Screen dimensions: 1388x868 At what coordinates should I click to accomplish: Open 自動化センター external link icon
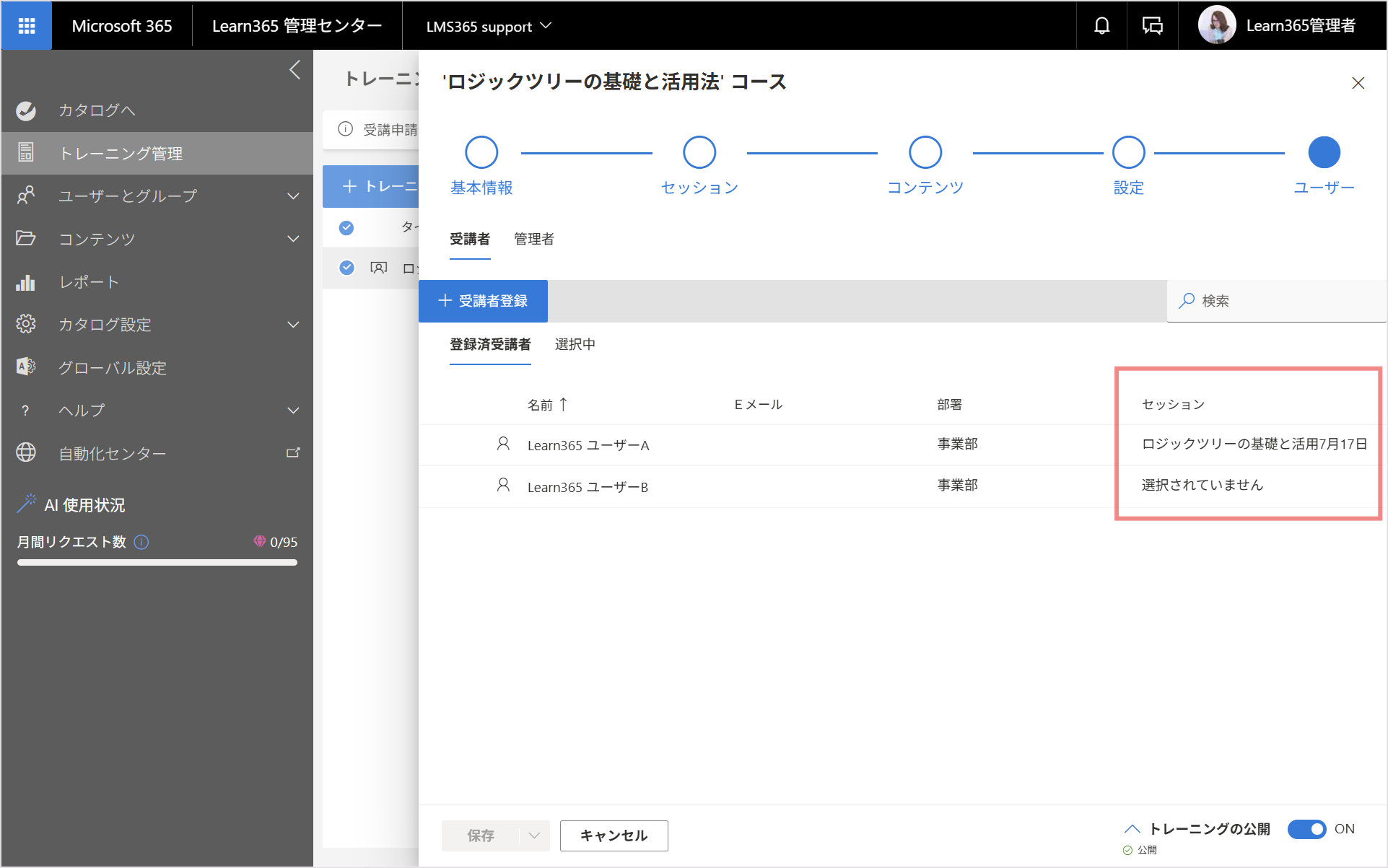point(293,452)
